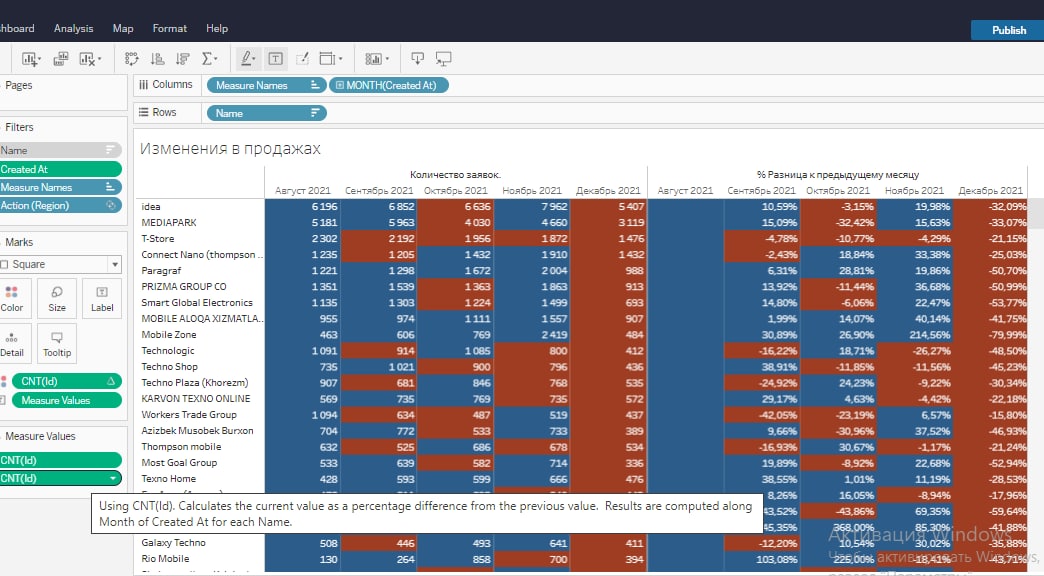Screen dimensions: 1044x576
Task: Select the Mobile Zone row label
Action: coord(168,334)
